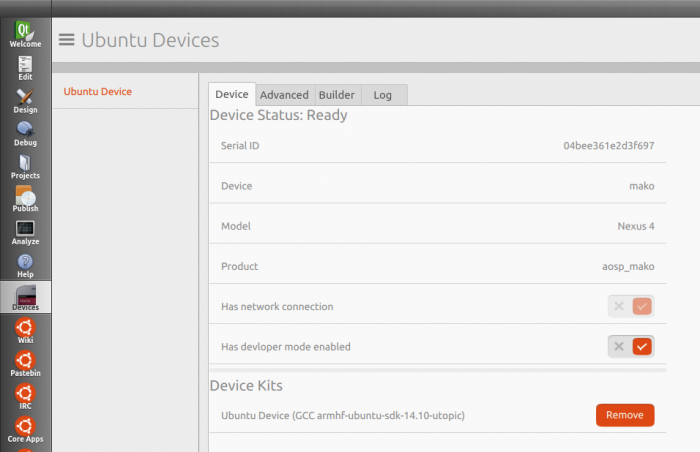Image resolution: width=700 pixels, height=452 pixels.
Task: Click the Publish mode icon
Action: coord(25,200)
